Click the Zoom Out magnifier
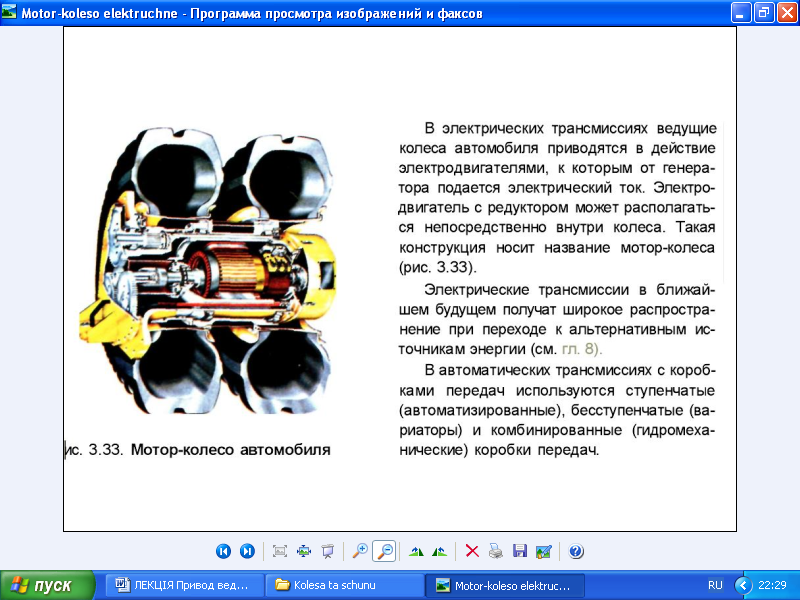Image resolution: width=800 pixels, height=600 pixels. [384, 551]
